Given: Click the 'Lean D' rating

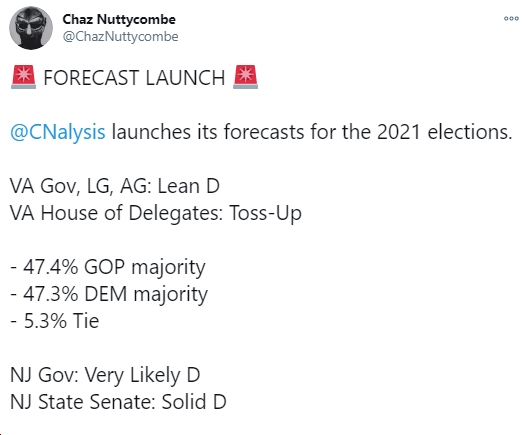Looking at the screenshot, I should click(188, 186).
